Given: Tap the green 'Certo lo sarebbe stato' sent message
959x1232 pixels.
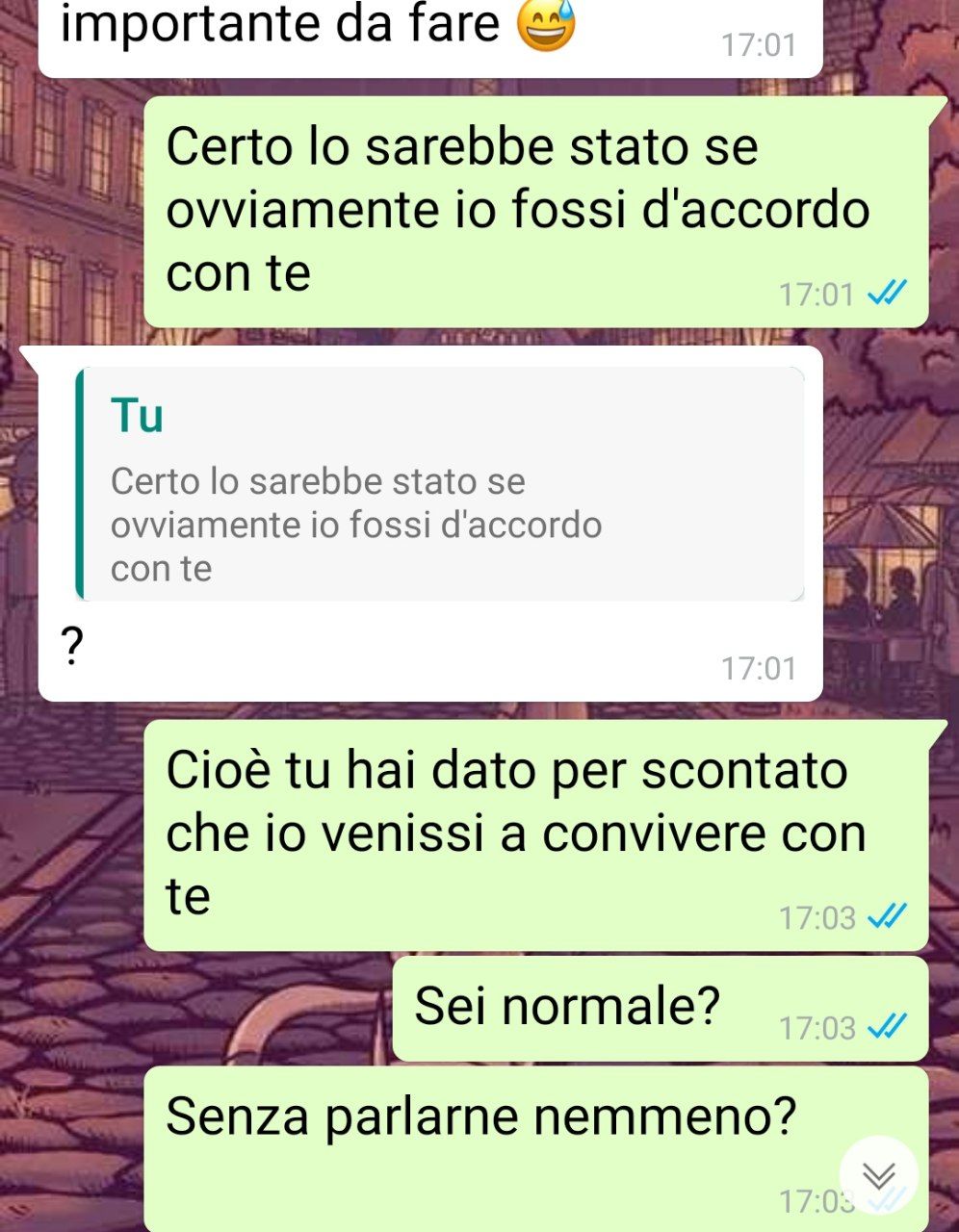Looking at the screenshot, I should (x=536, y=212).
